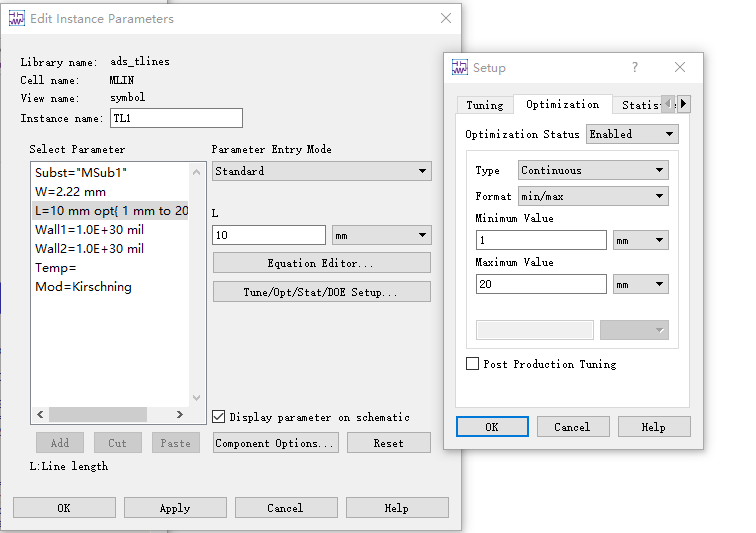The height and width of the screenshot is (533, 756).
Task: Click the ADS icon in Setup title bar
Action: [x=460, y=68]
